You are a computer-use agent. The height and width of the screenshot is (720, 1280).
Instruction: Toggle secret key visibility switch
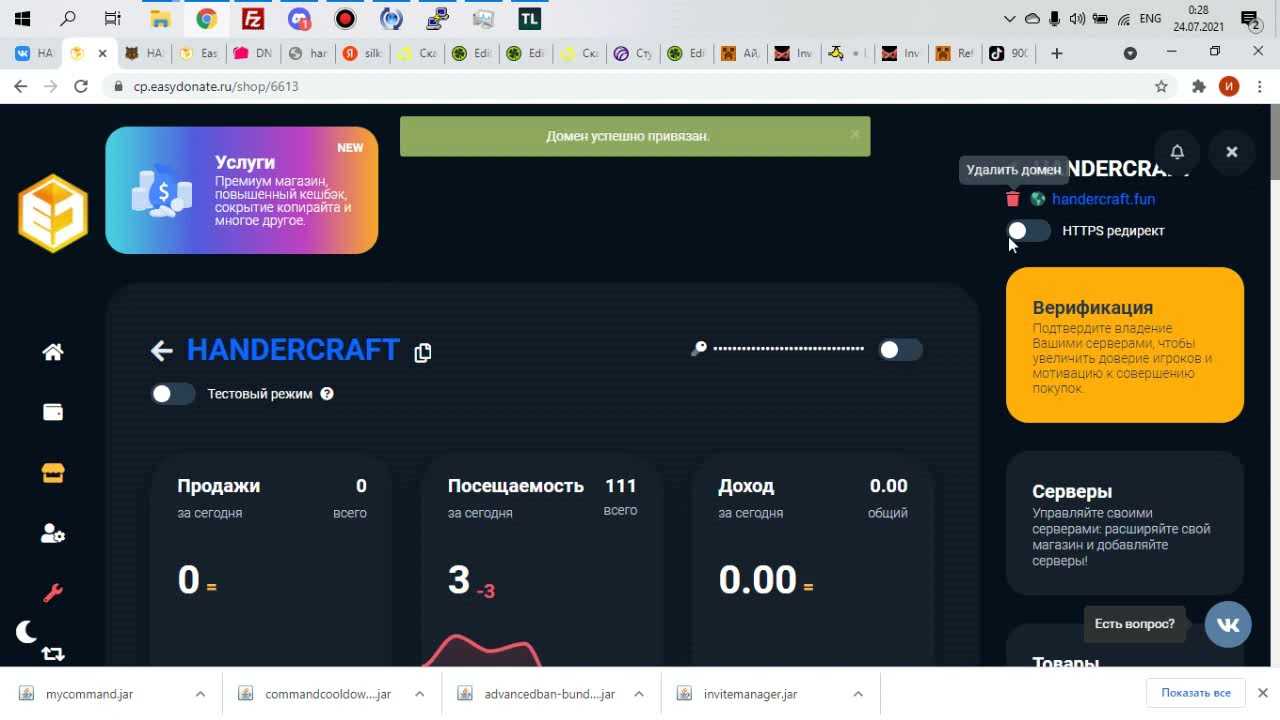[x=900, y=349]
